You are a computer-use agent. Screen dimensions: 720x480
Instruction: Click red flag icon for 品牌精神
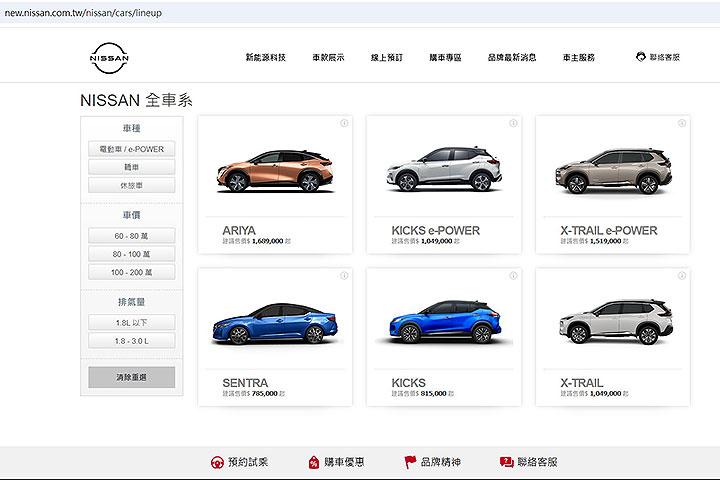pos(410,462)
